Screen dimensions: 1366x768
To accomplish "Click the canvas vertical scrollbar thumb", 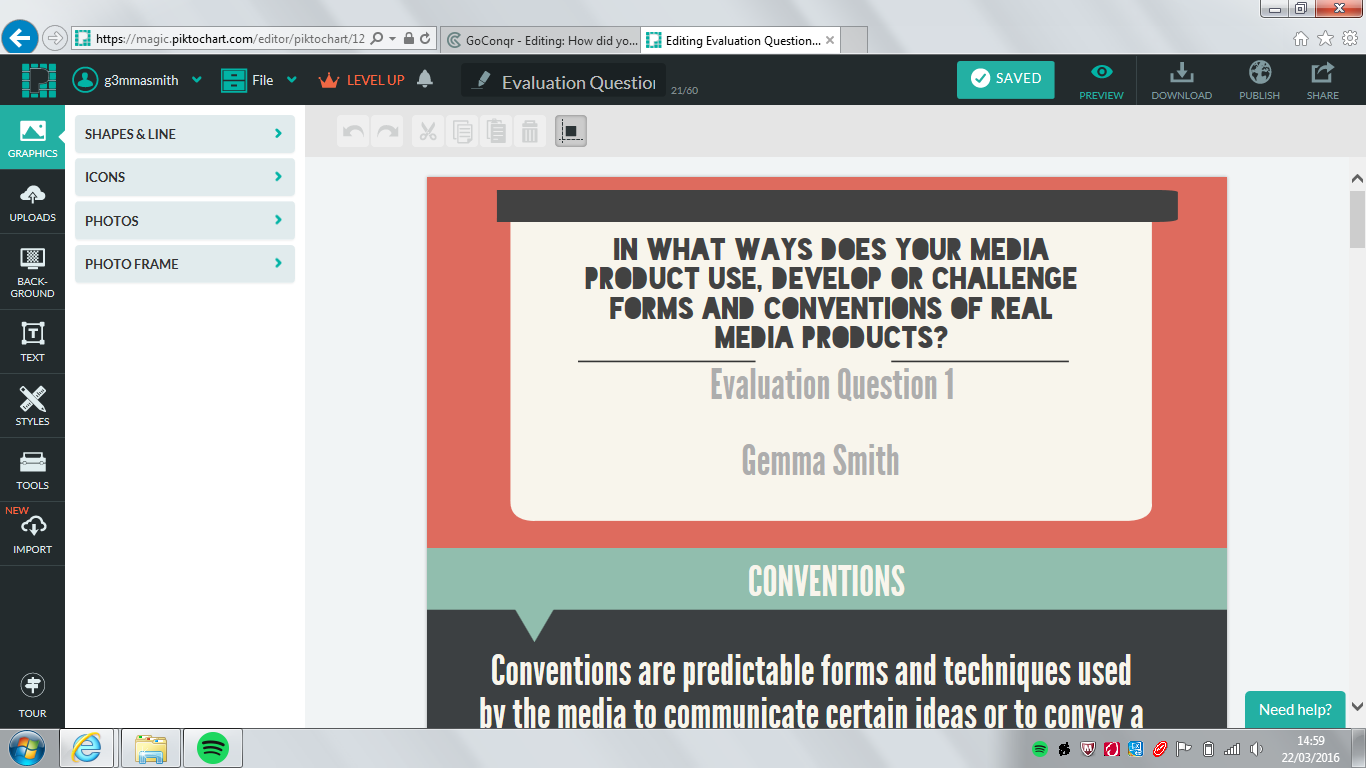I will 1357,217.
